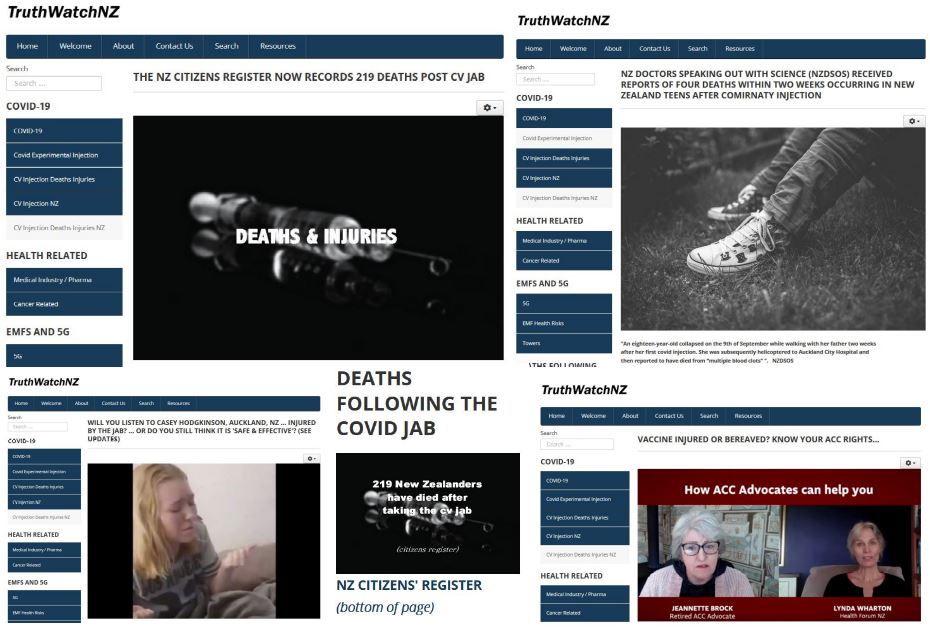Click COVID-19 sidebar button on the 219 deaths page

pos(64,131)
